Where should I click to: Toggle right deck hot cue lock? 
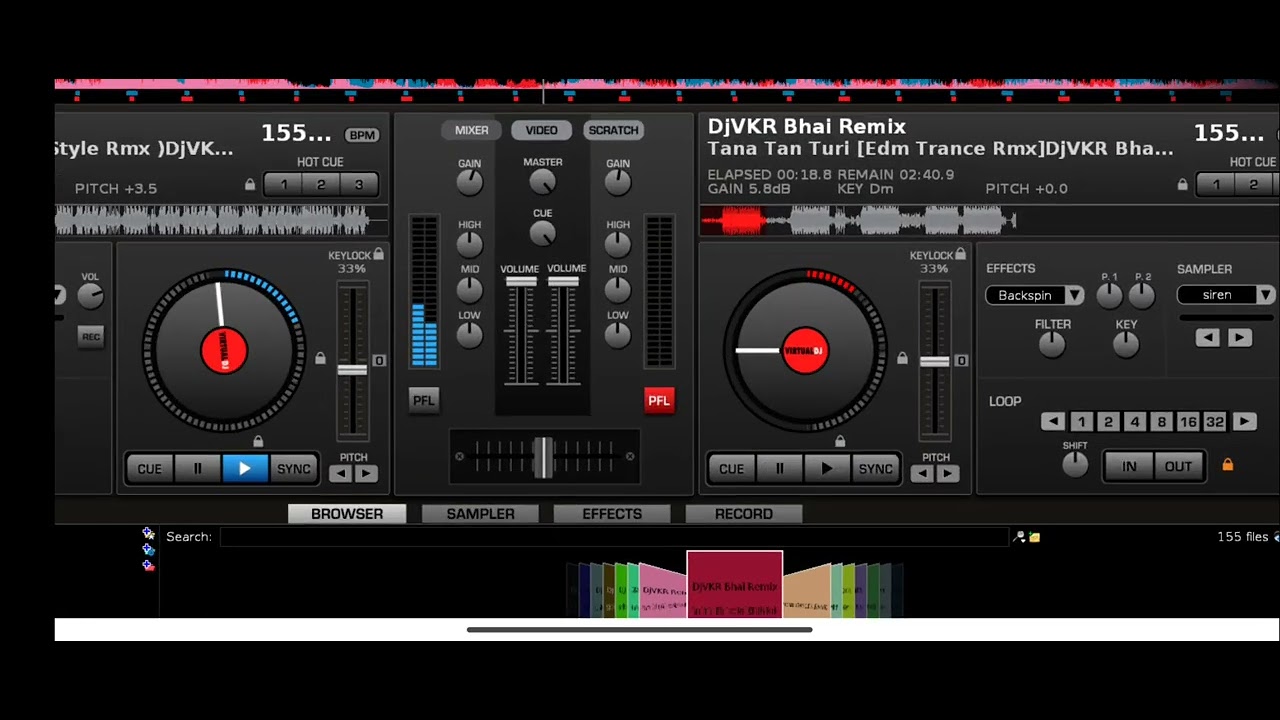pos(1182,185)
